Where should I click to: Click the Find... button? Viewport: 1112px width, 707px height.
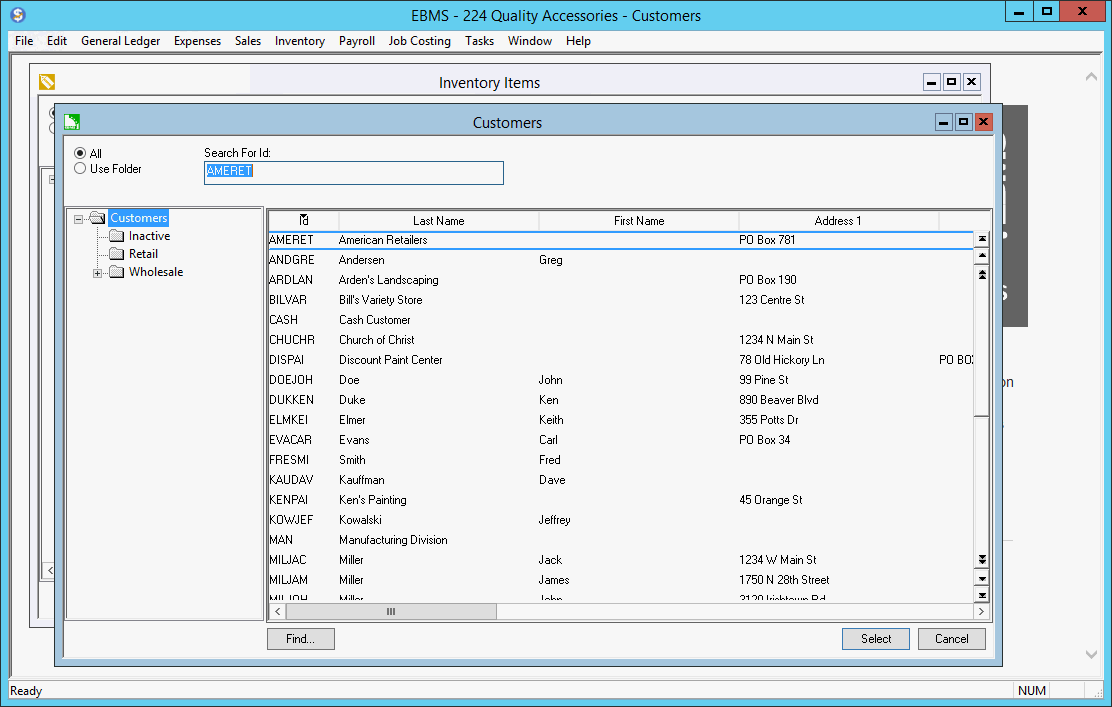pyautogui.click(x=300, y=639)
